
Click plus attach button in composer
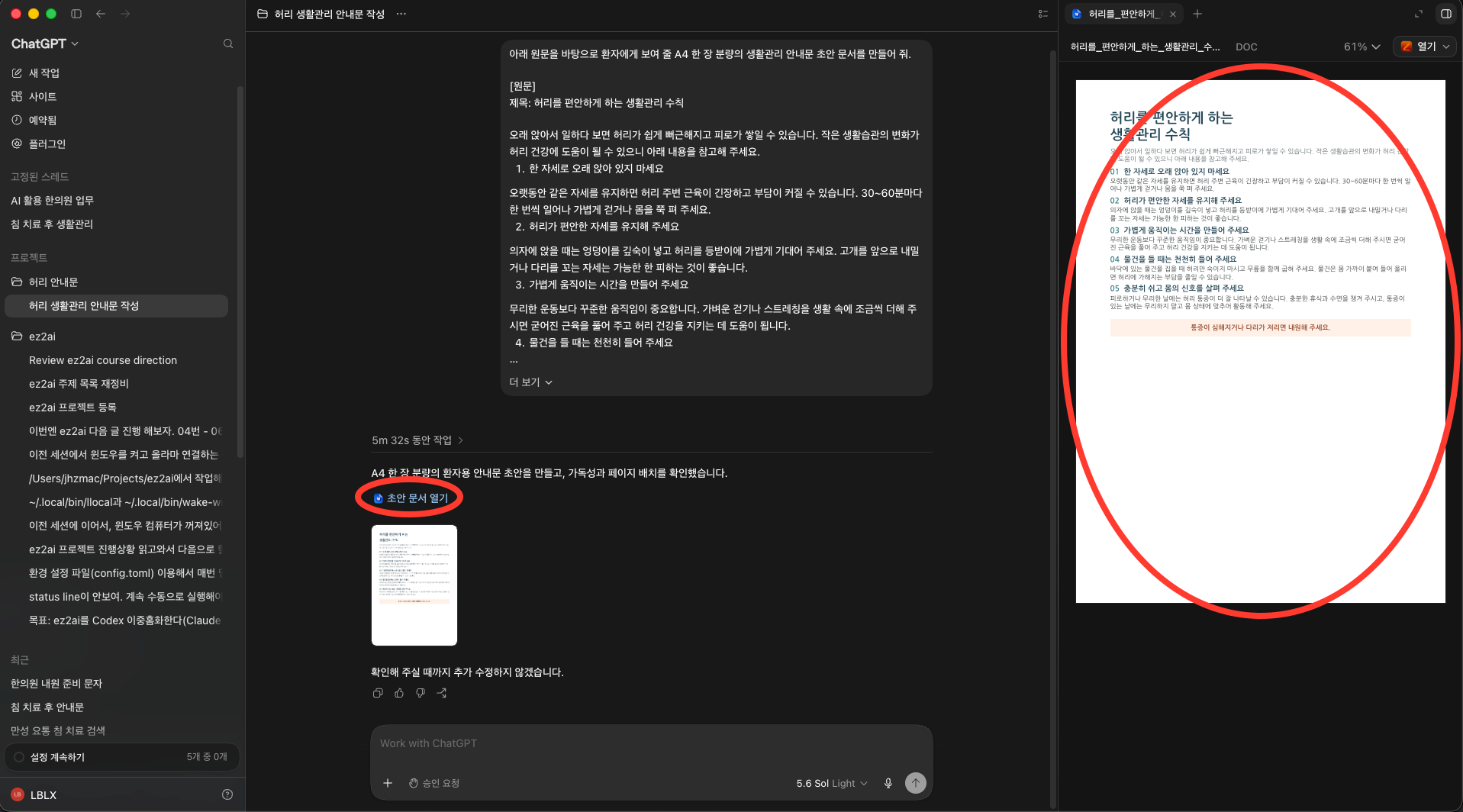tap(388, 783)
